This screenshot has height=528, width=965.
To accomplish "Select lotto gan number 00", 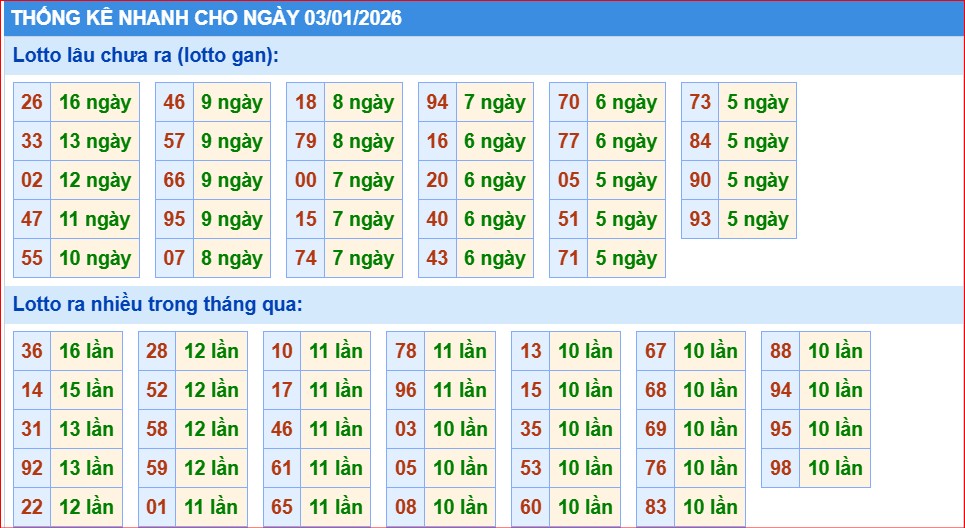I will [306, 180].
